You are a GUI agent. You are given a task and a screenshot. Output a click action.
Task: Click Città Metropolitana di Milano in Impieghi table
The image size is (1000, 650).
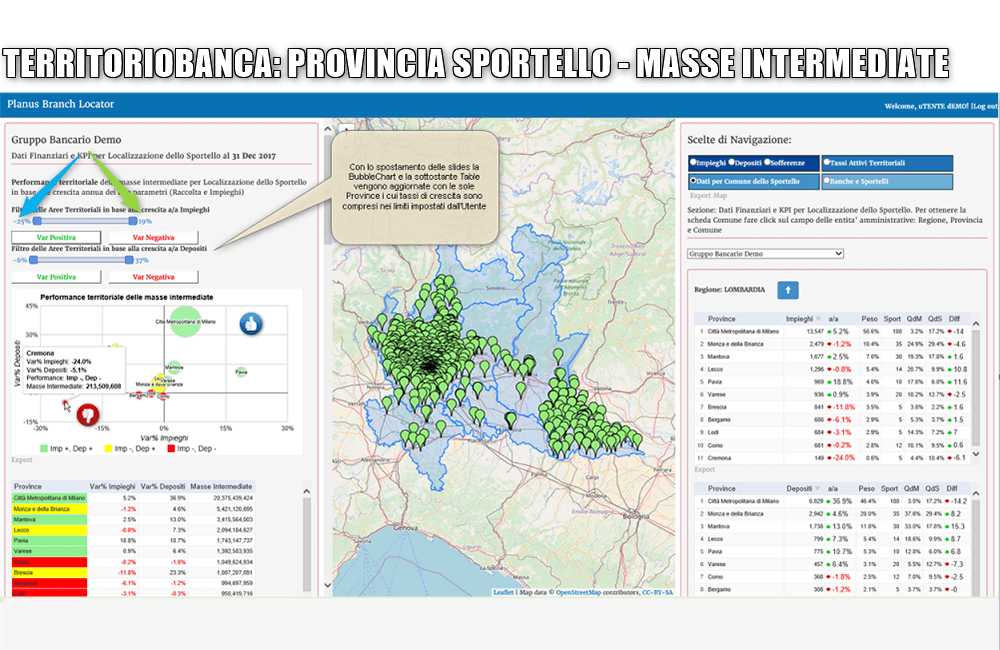point(742,332)
